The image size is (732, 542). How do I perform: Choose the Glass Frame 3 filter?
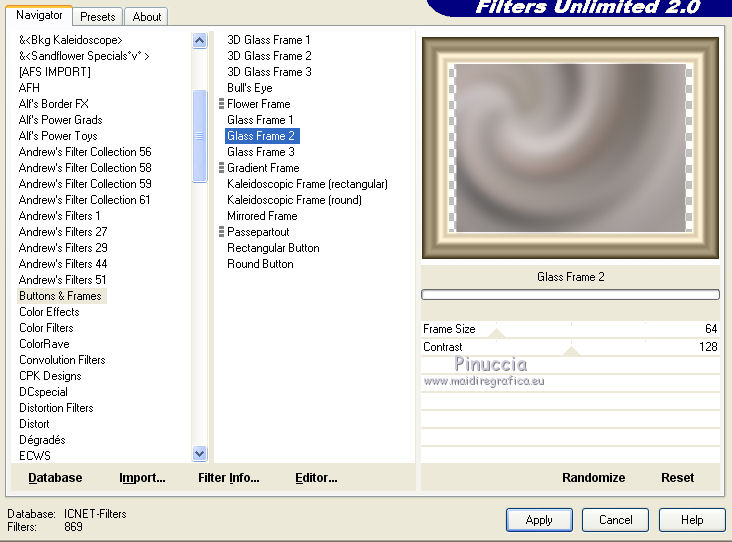[260, 152]
